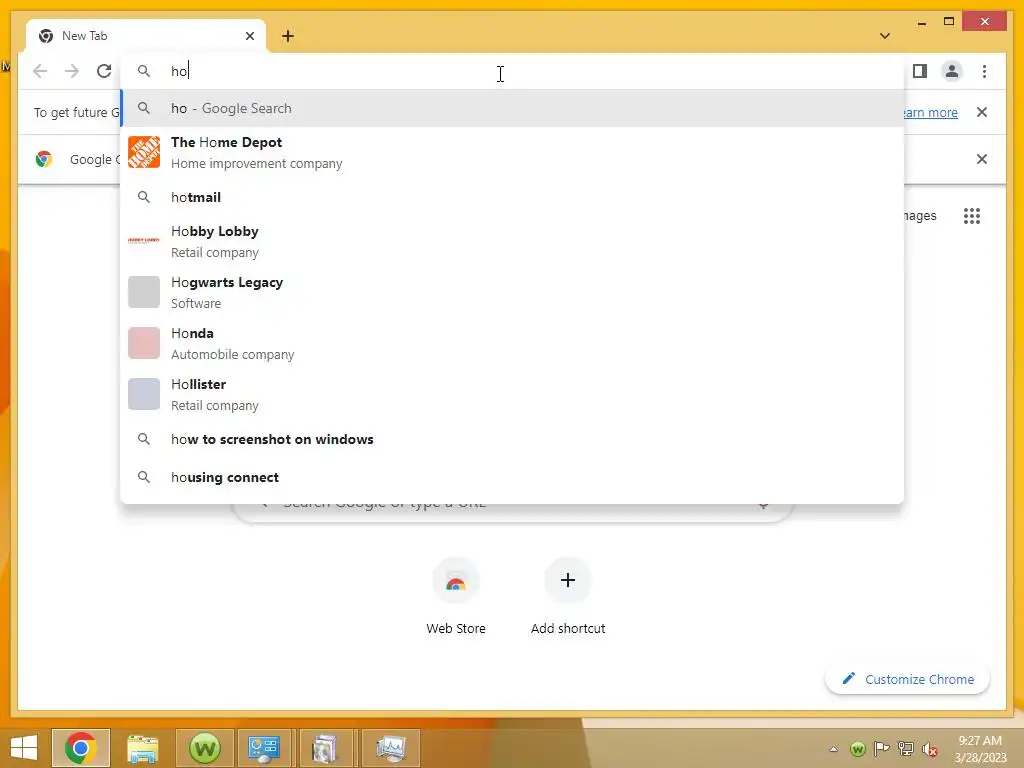The width and height of the screenshot is (1024, 768).
Task: Open Control Panel icon in taskbar
Action: 264,748
